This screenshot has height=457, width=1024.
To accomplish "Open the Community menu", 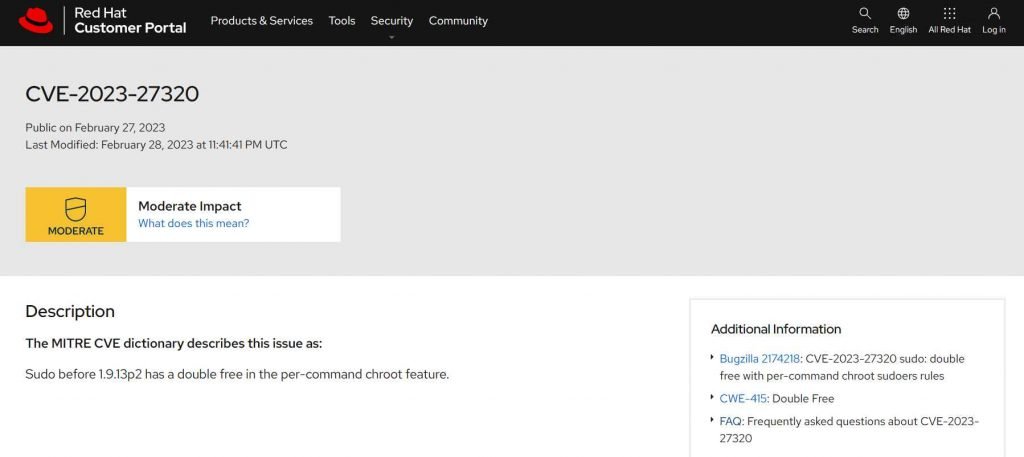I will 458,21.
